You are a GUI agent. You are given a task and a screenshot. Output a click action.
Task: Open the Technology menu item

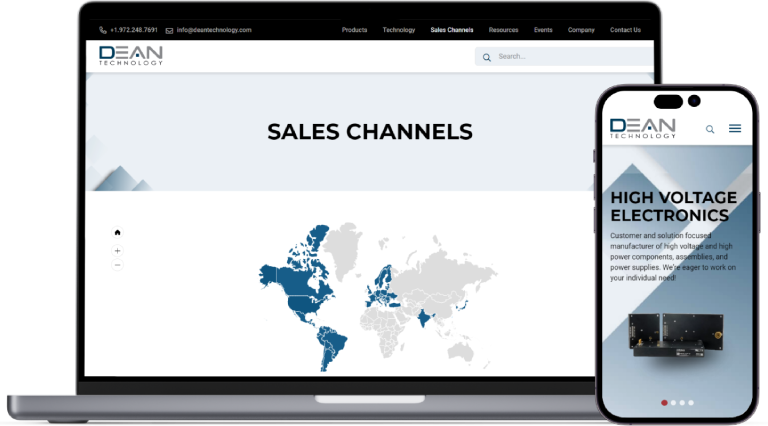(398, 30)
